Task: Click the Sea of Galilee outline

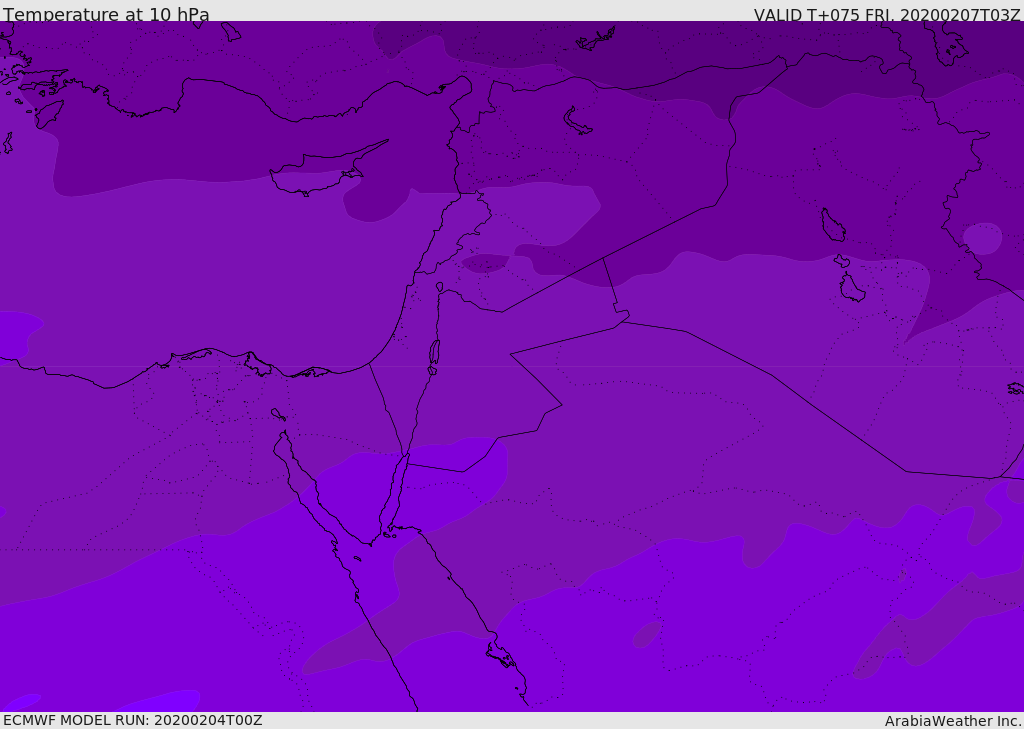Action: (x=440, y=287)
